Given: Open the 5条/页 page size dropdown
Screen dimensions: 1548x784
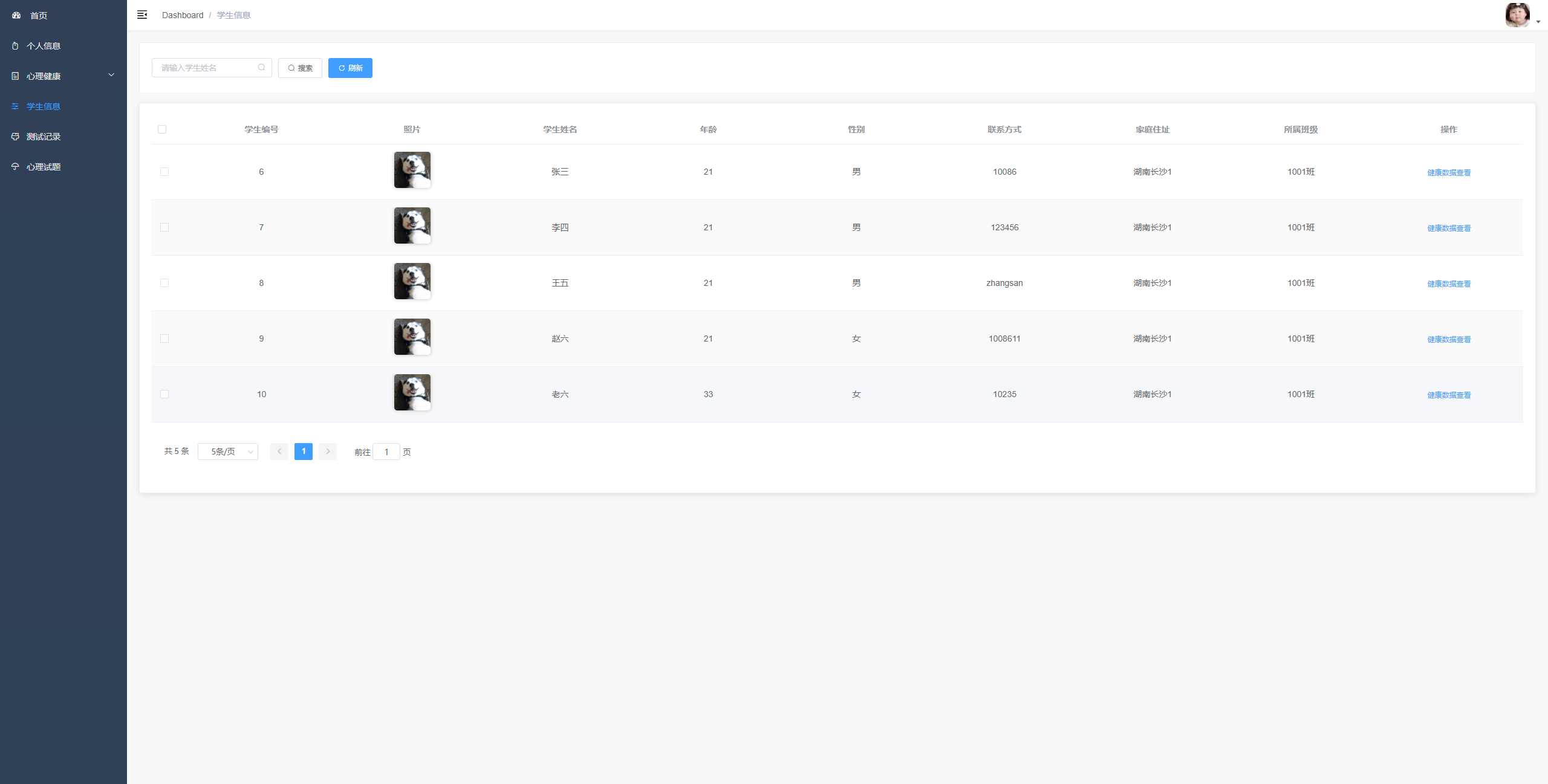Looking at the screenshot, I should tap(228, 451).
